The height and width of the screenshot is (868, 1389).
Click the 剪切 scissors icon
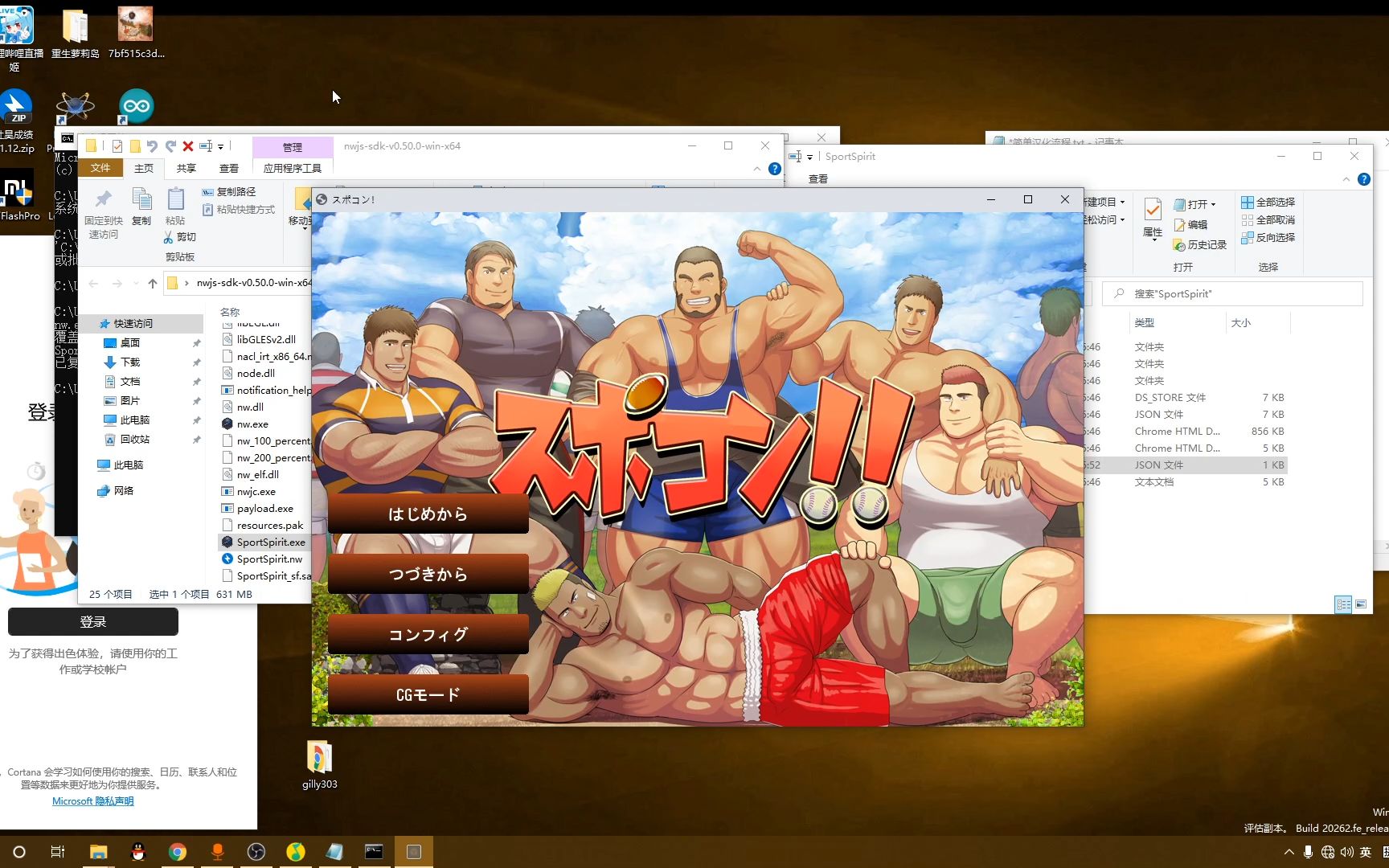(168, 237)
